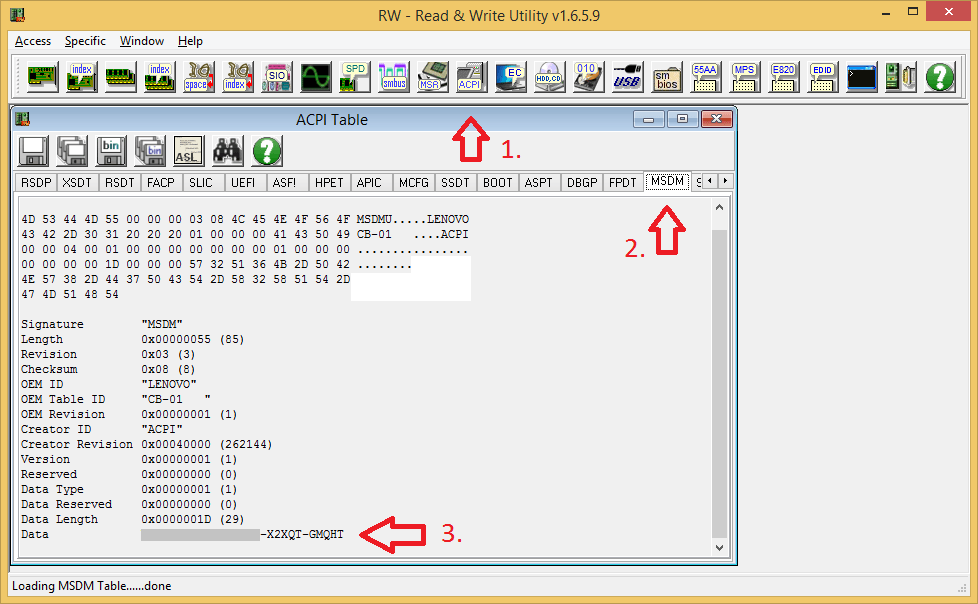Image resolution: width=978 pixels, height=604 pixels.
Task: Open the Specific menu
Action: 85,41
